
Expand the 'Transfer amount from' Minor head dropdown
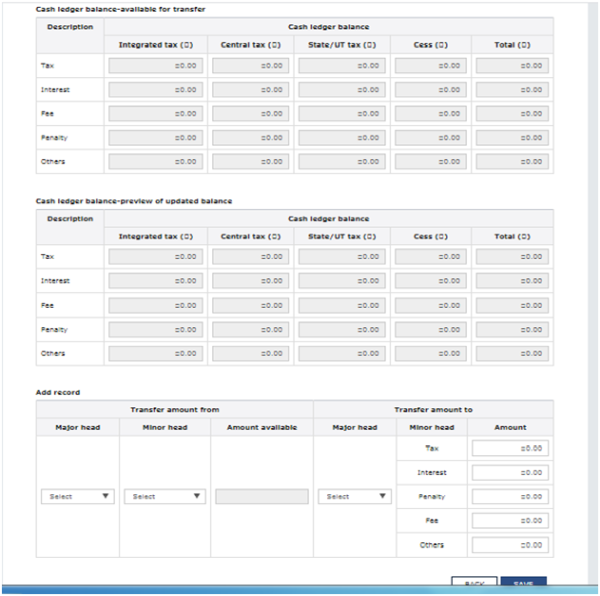165,496
